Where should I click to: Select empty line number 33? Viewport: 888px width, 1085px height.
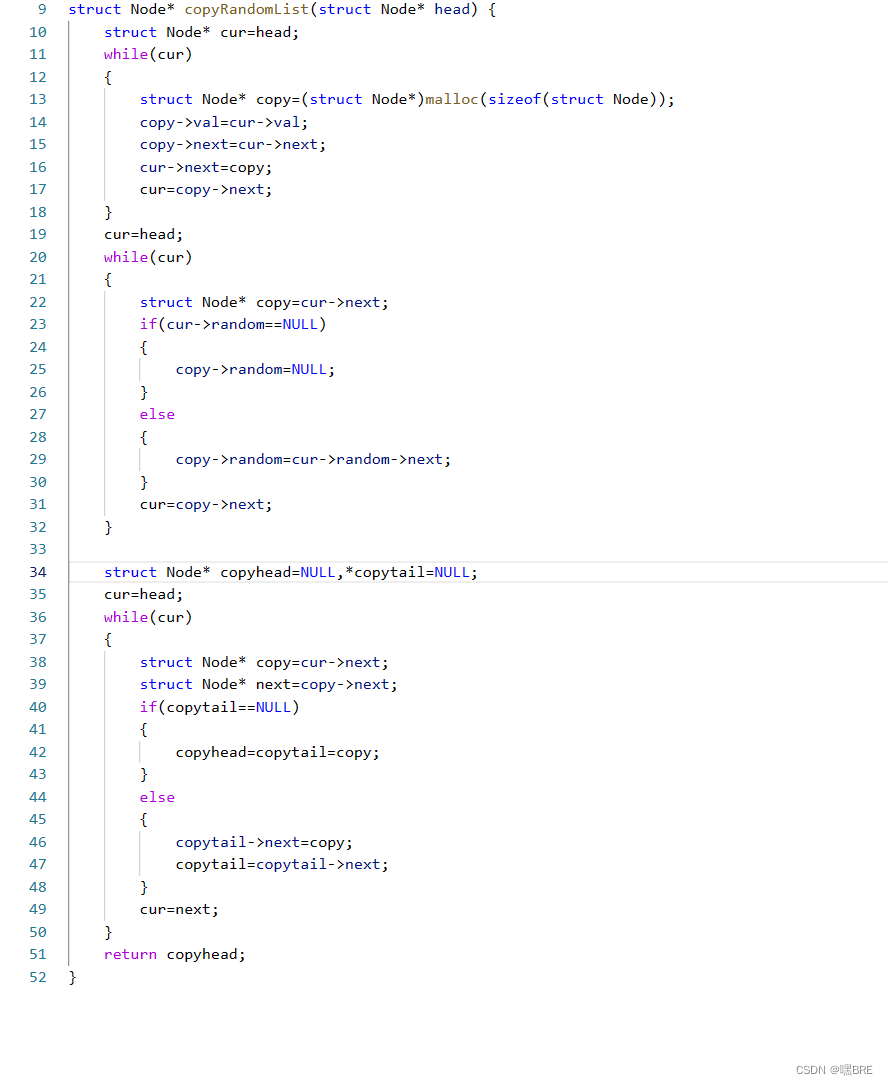tap(38, 549)
